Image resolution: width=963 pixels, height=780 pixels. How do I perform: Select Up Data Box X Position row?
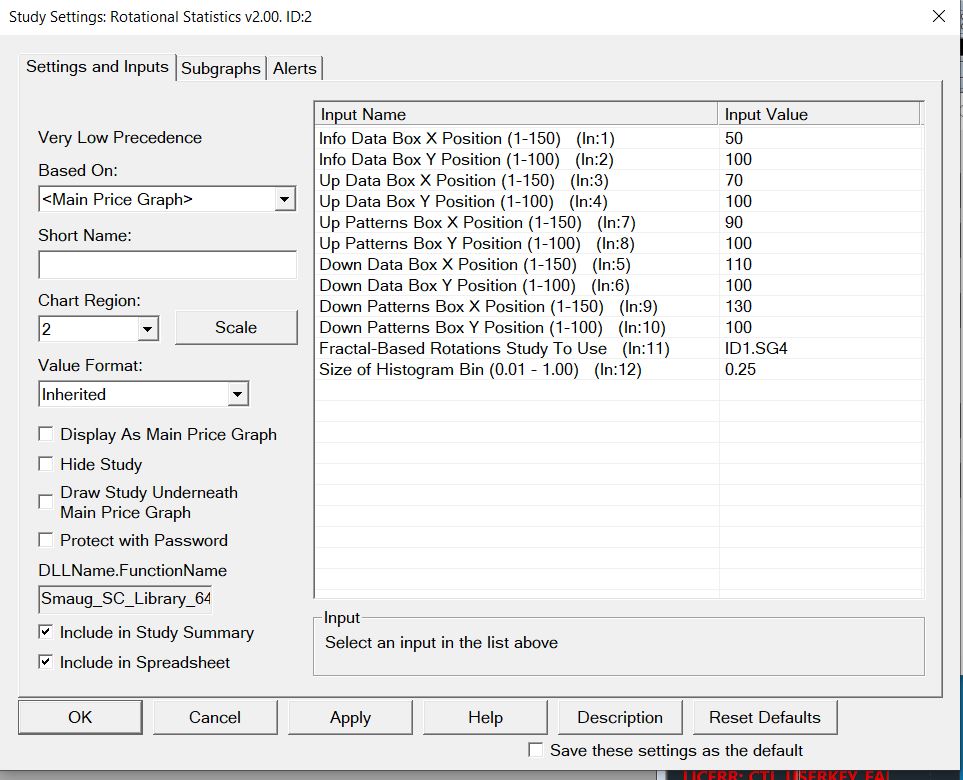click(x=618, y=181)
